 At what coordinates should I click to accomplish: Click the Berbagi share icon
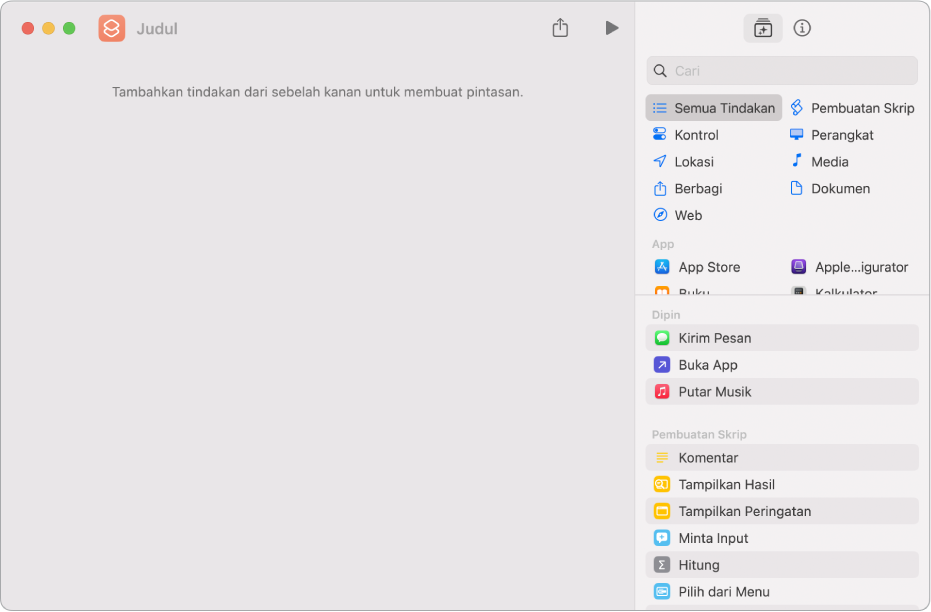[660, 188]
